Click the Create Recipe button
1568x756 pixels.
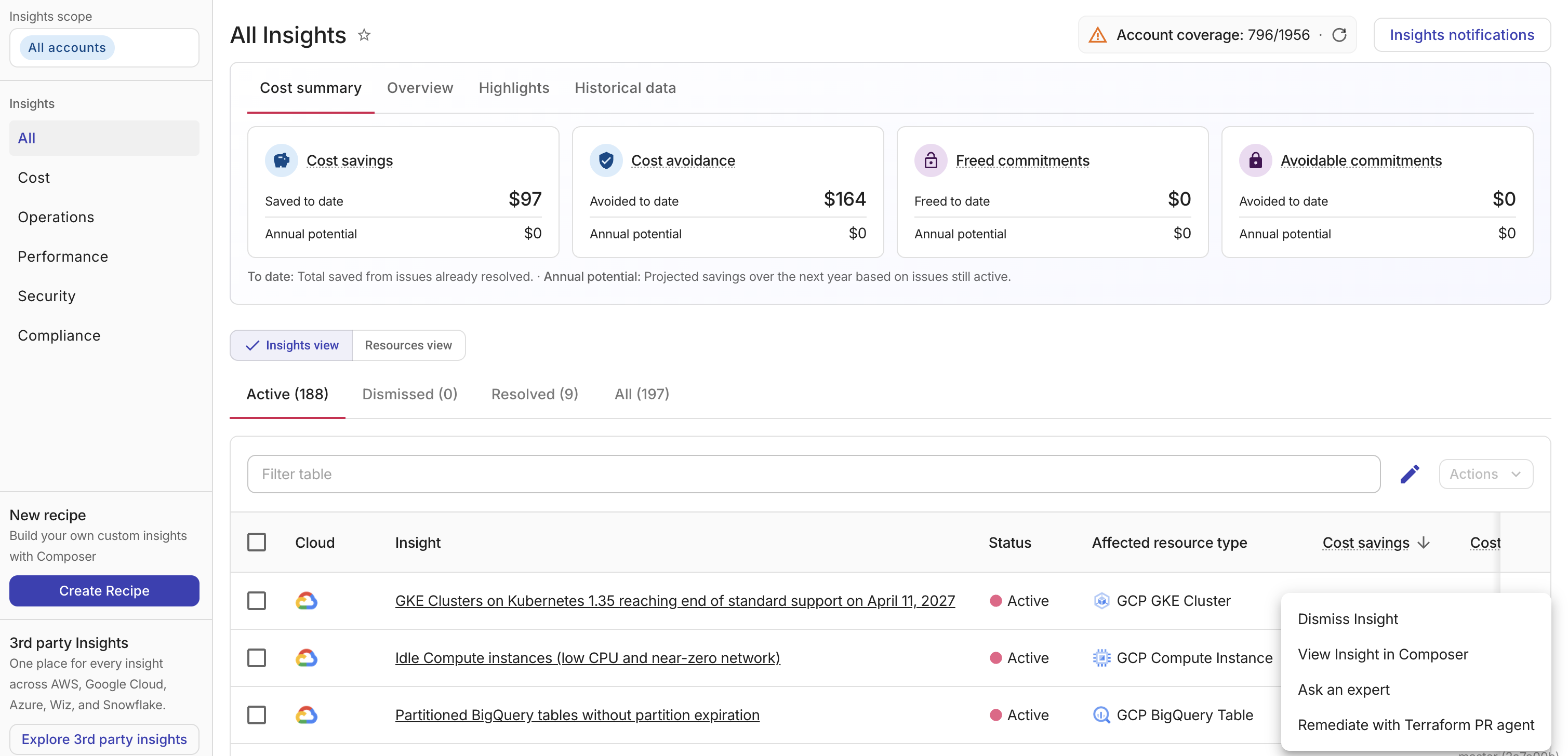104,590
